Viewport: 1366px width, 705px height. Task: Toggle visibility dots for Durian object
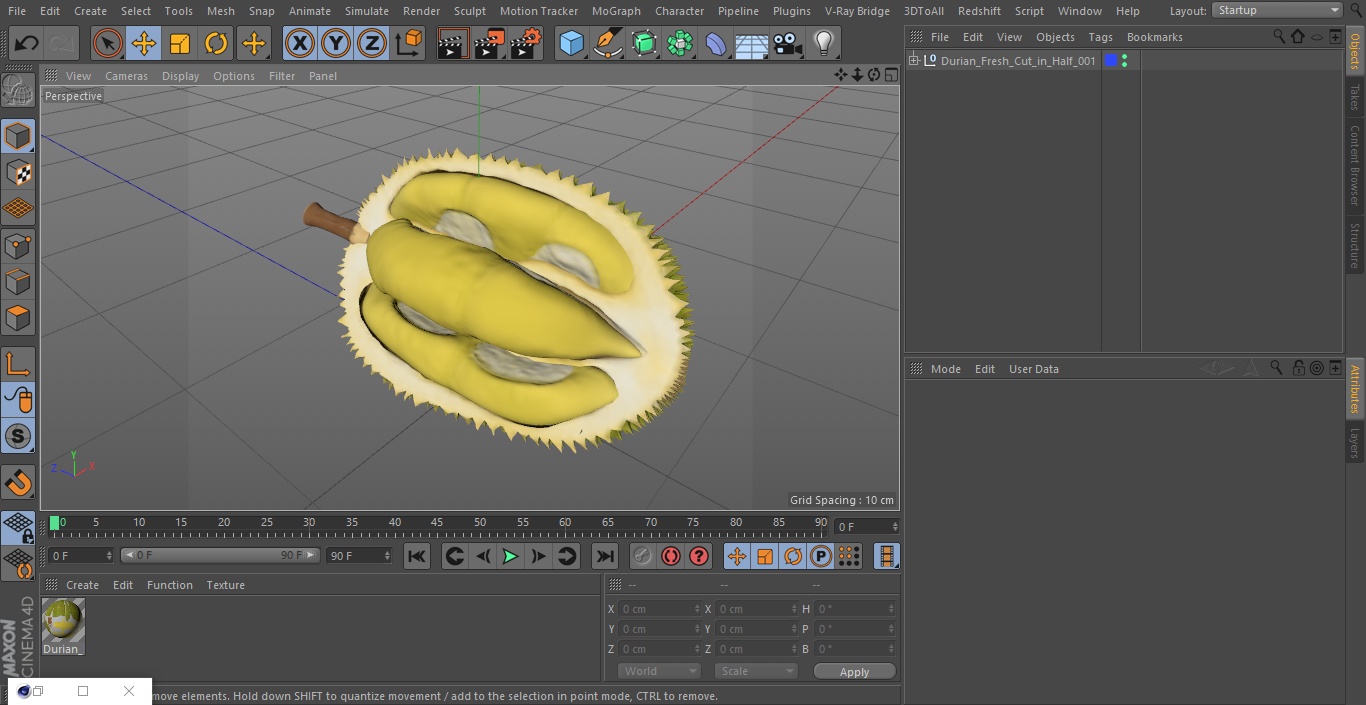(1125, 61)
